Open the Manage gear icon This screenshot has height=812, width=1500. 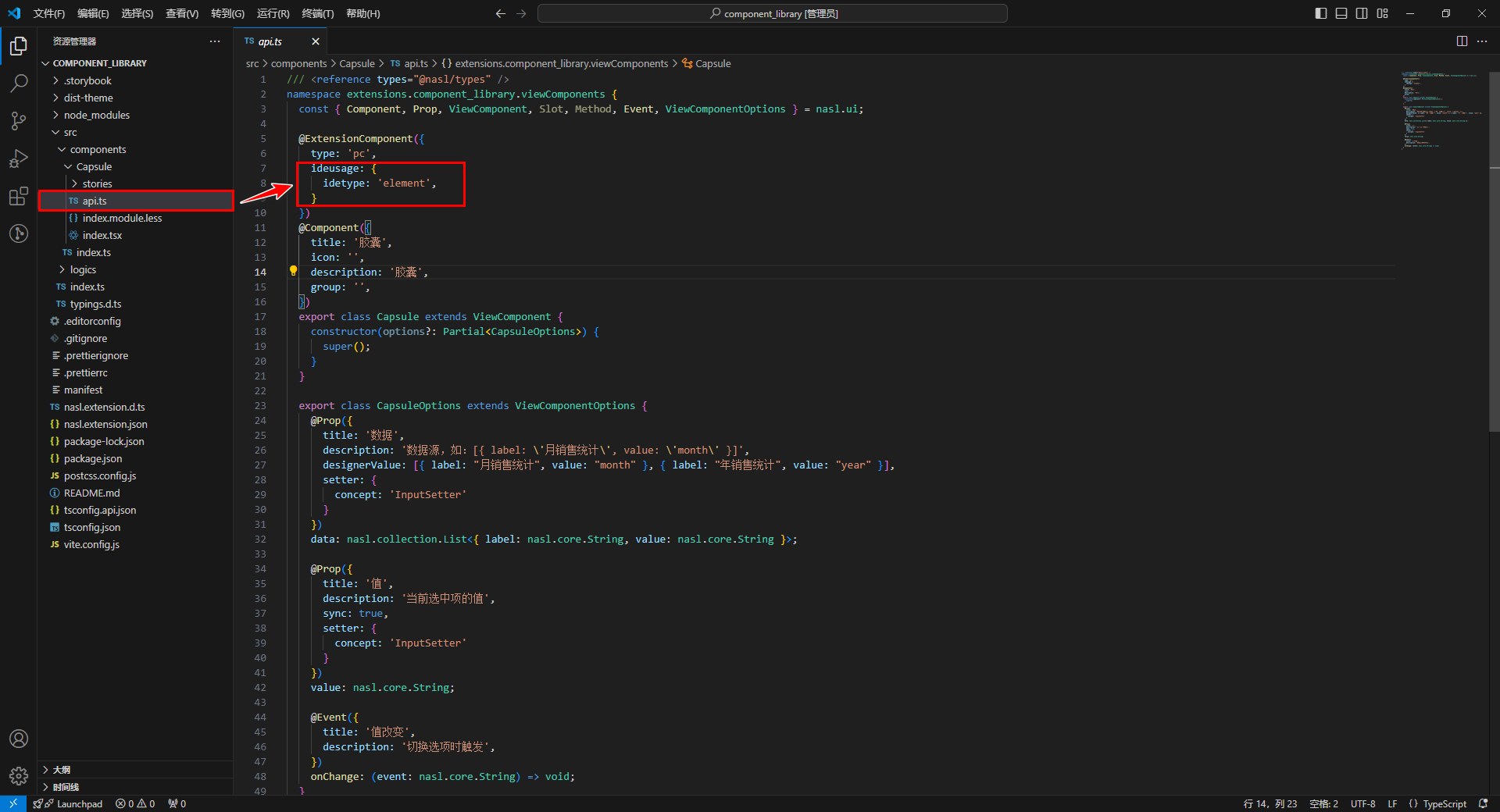click(19, 776)
